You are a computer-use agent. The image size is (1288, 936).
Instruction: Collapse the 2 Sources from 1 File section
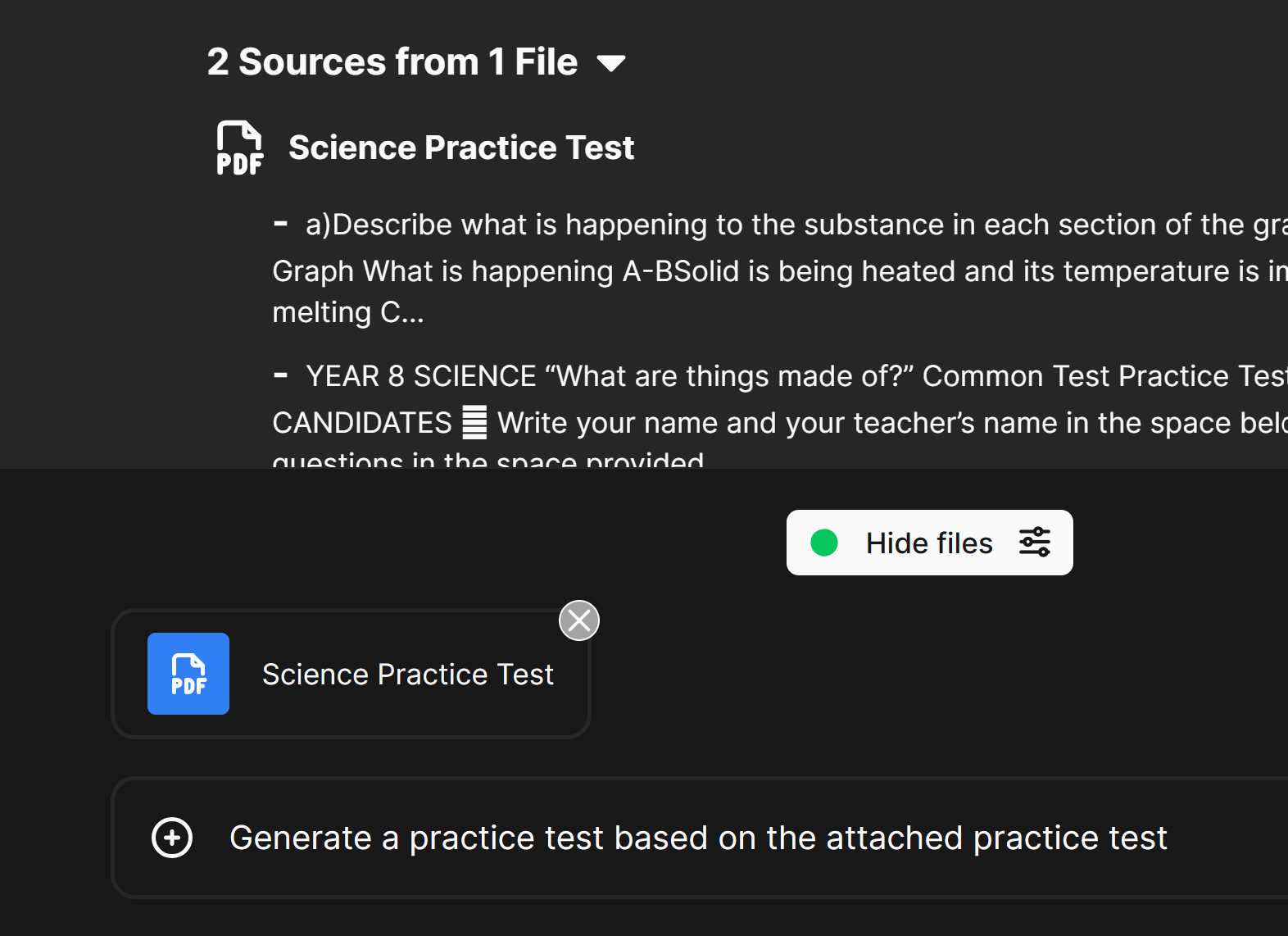coord(611,61)
